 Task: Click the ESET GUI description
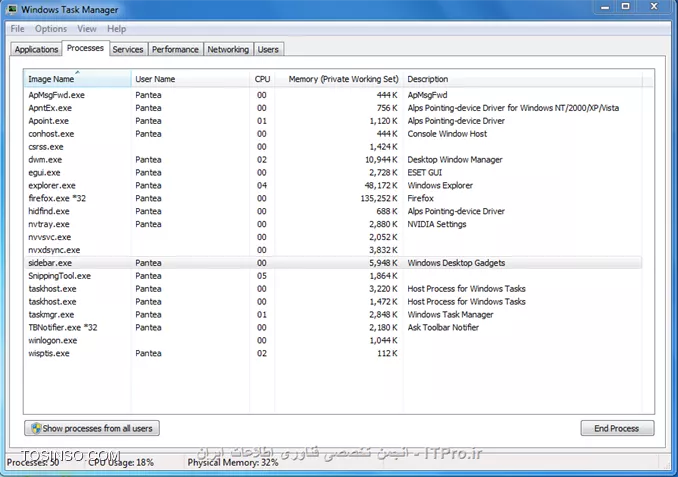(x=425, y=173)
